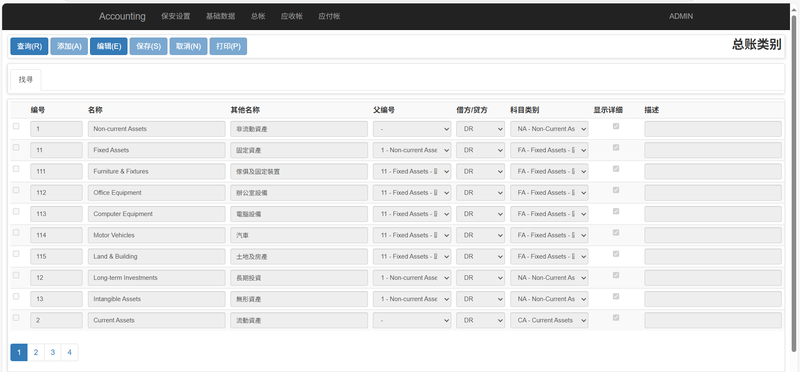
Task: Tick the row checkbox for Furniture & Fixtures
Action: pos(16,169)
